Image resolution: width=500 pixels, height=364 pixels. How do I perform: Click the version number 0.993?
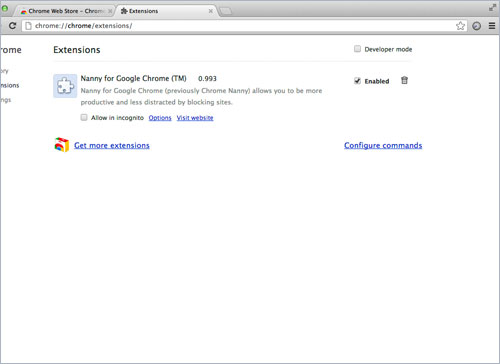207,79
